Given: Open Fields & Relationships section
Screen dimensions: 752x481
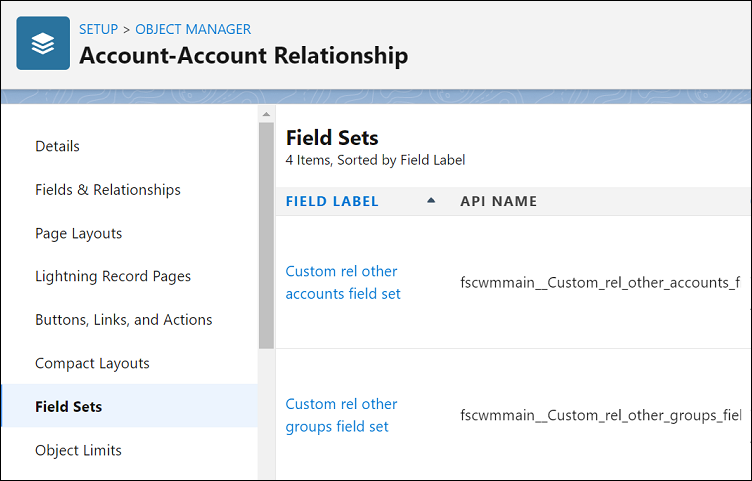Looking at the screenshot, I should [108, 190].
